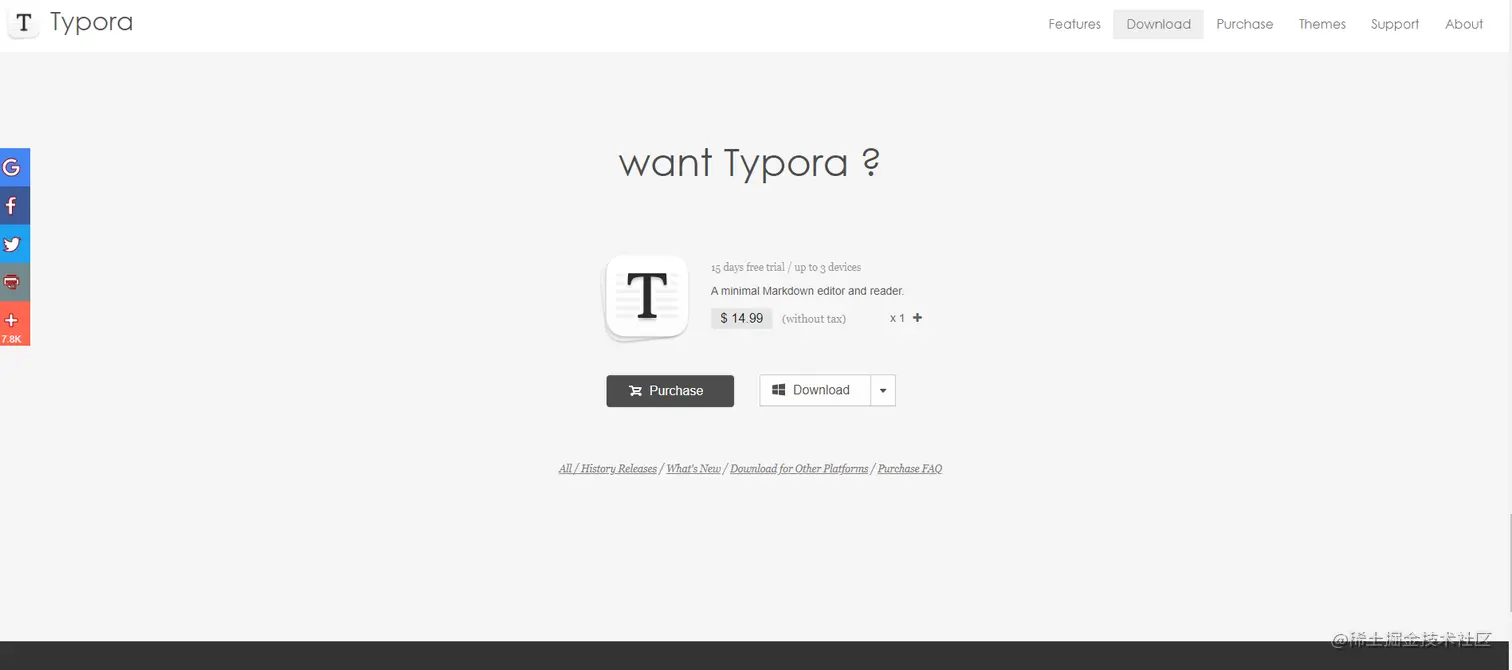Click the print share icon
This screenshot has width=1512, height=670.
point(14,282)
